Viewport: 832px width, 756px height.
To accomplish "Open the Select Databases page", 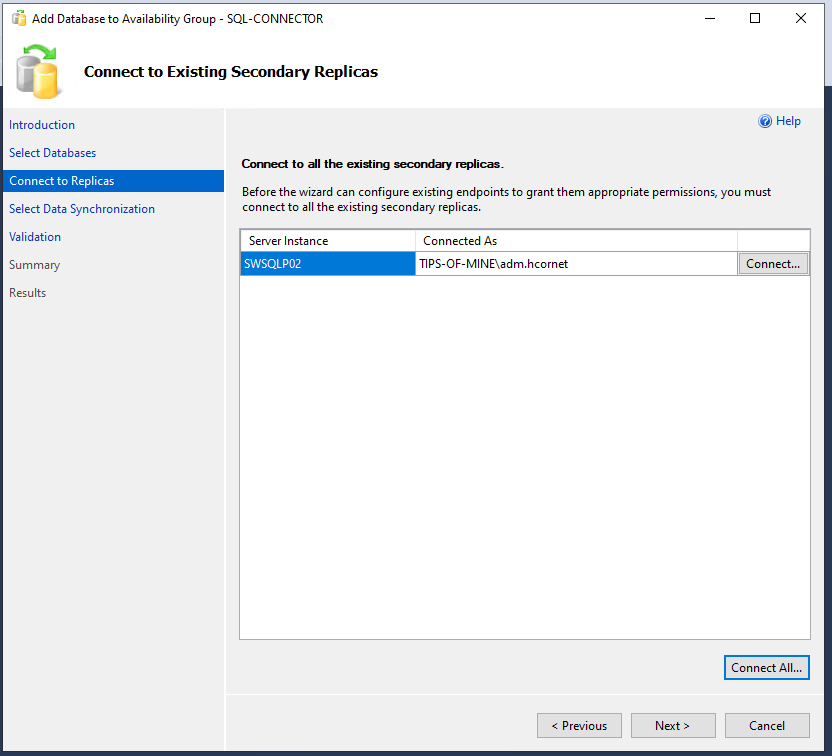I will click(53, 153).
